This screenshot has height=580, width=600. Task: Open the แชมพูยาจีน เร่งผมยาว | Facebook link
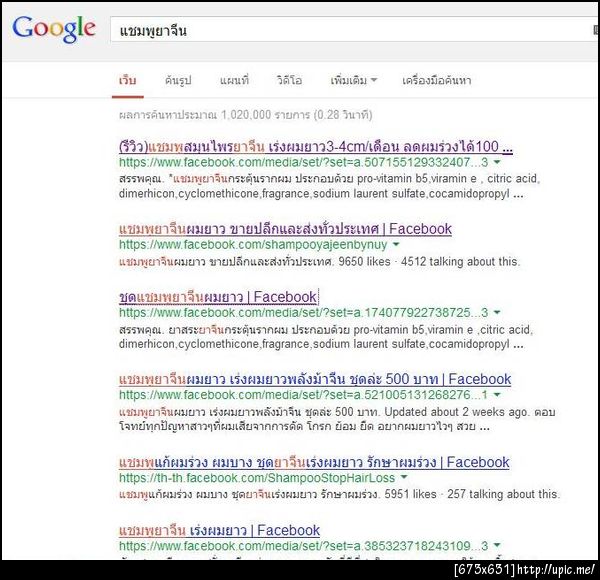point(219,530)
